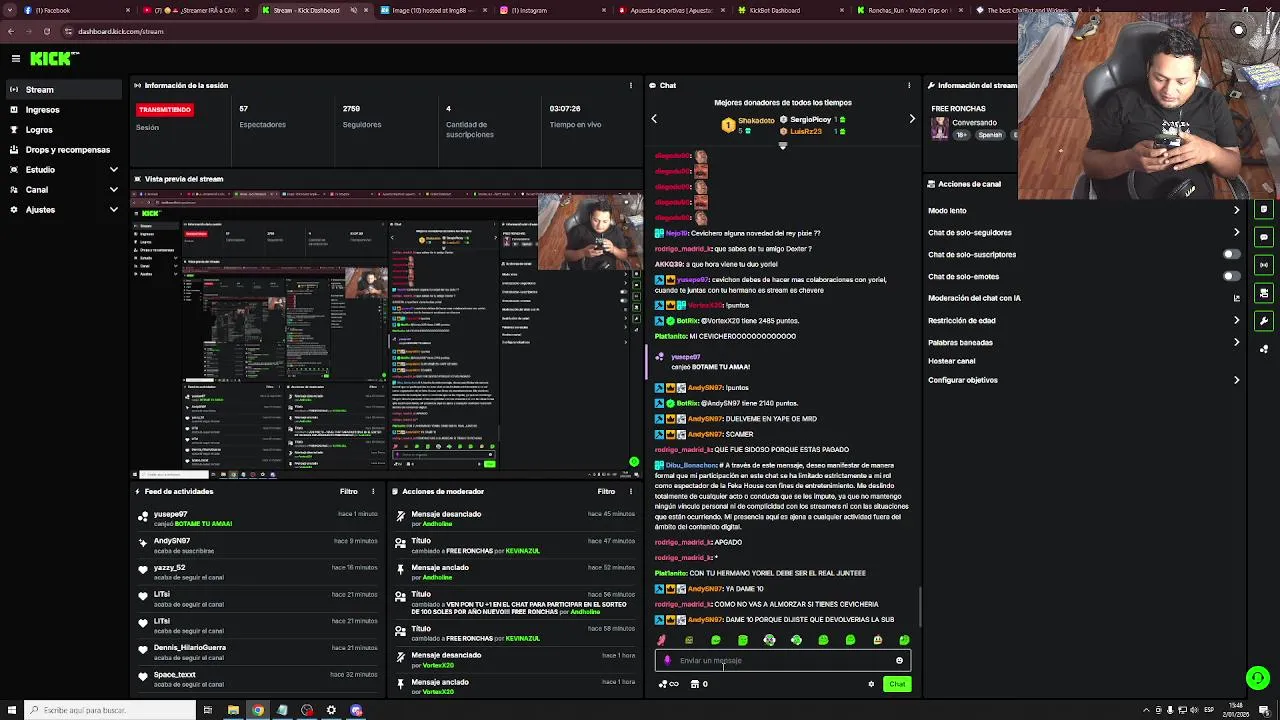
Task: Send message with green Chat button
Action: click(x=897, y=684)
